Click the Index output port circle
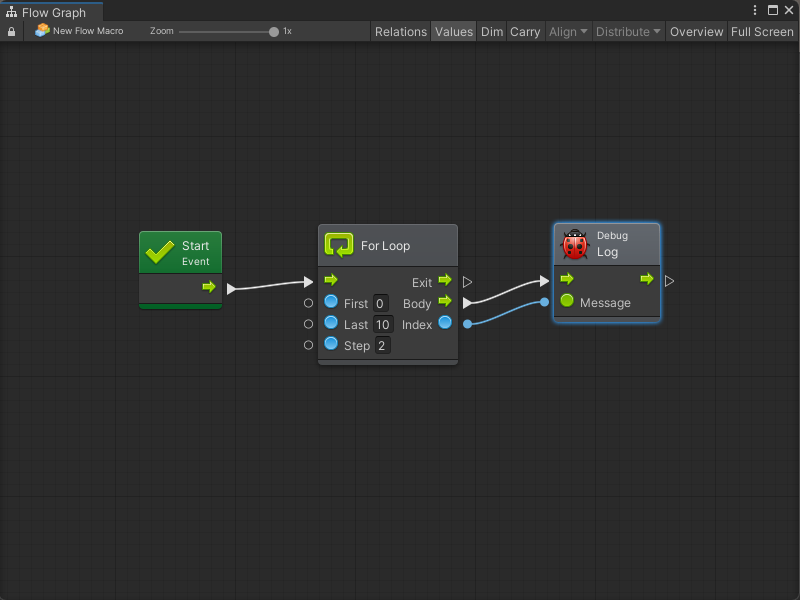This screenshot has height=600, width=800. tap(444, 323)
